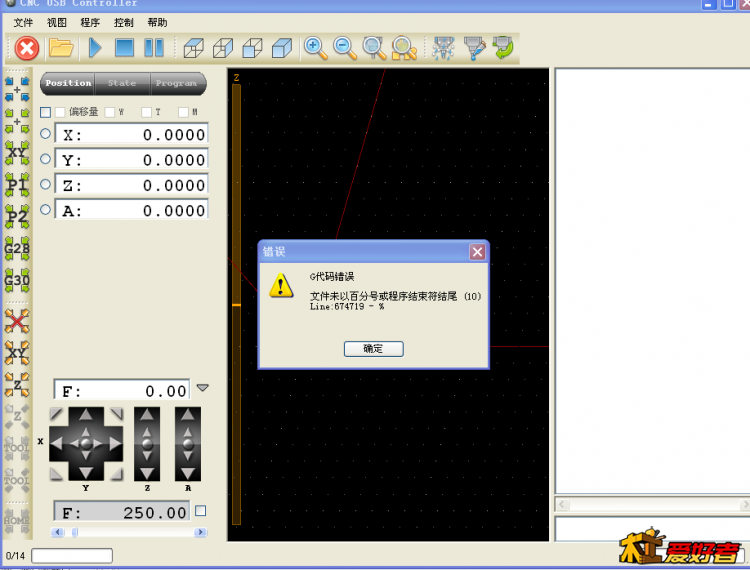Select the first cube top view icon

click(x=194, y=48)
